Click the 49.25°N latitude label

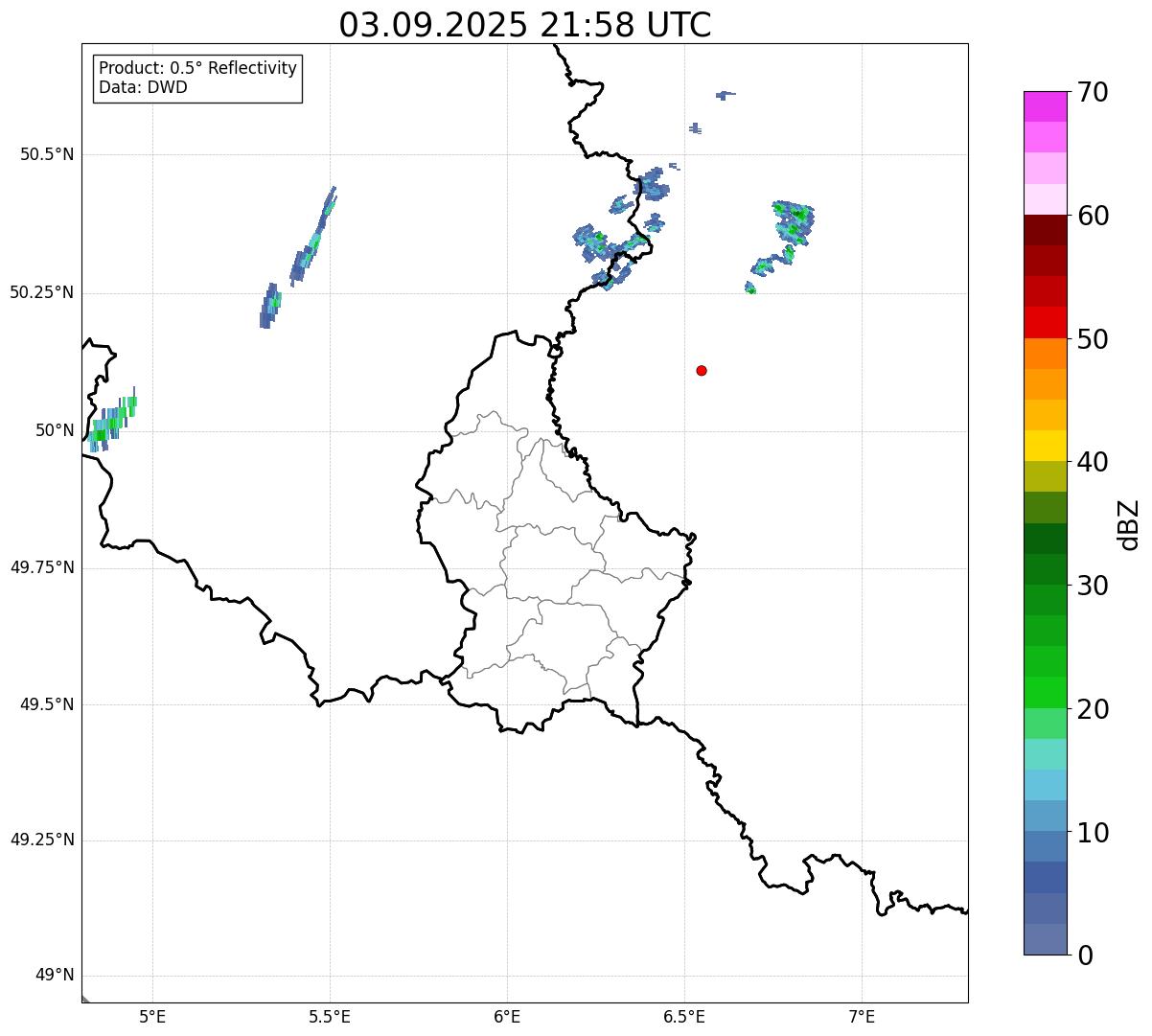(x=42, y=840)
